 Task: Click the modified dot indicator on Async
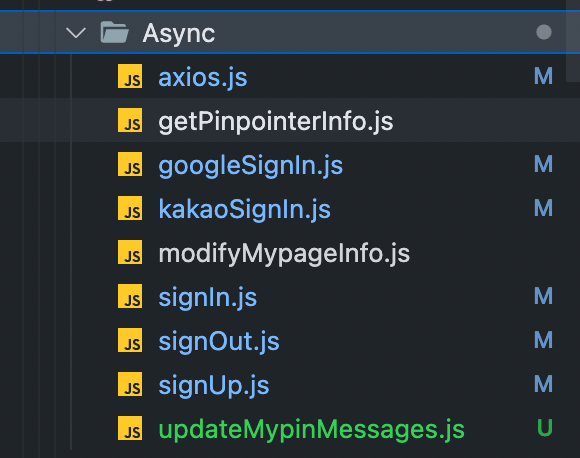point(544,32)
